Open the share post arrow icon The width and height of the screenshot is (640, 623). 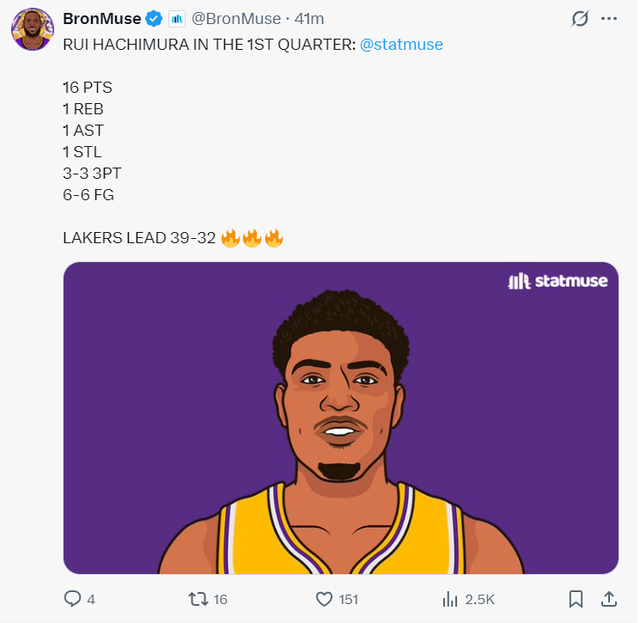click(608, 599)
